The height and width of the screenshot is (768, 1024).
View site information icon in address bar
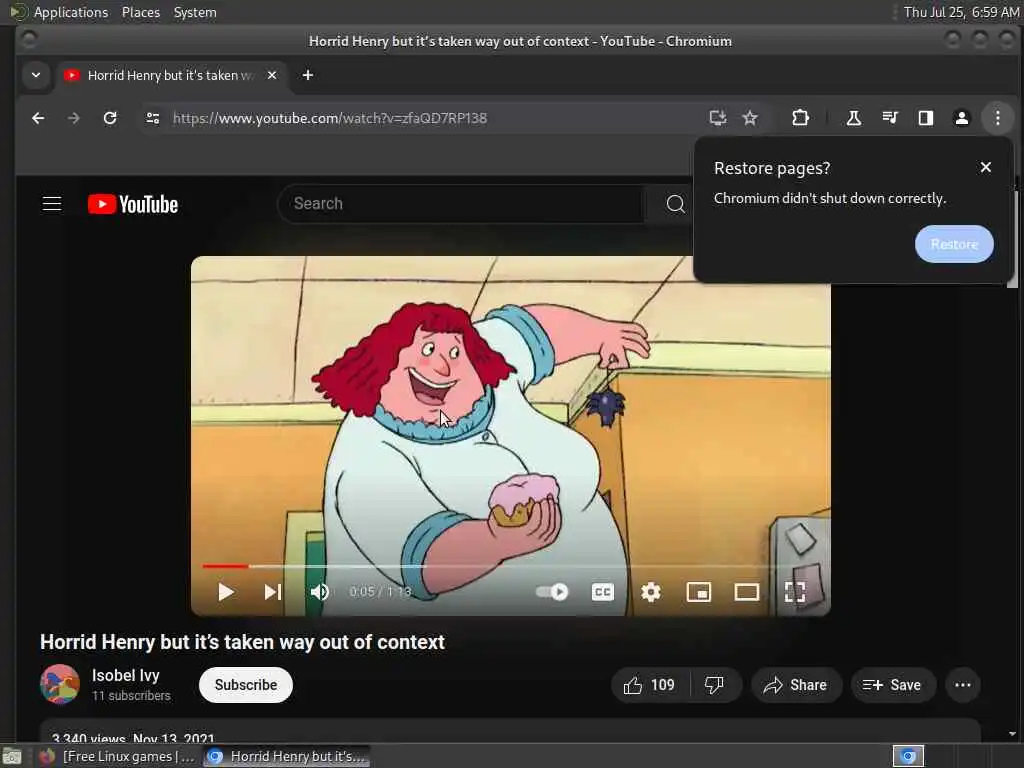(153, 118)
